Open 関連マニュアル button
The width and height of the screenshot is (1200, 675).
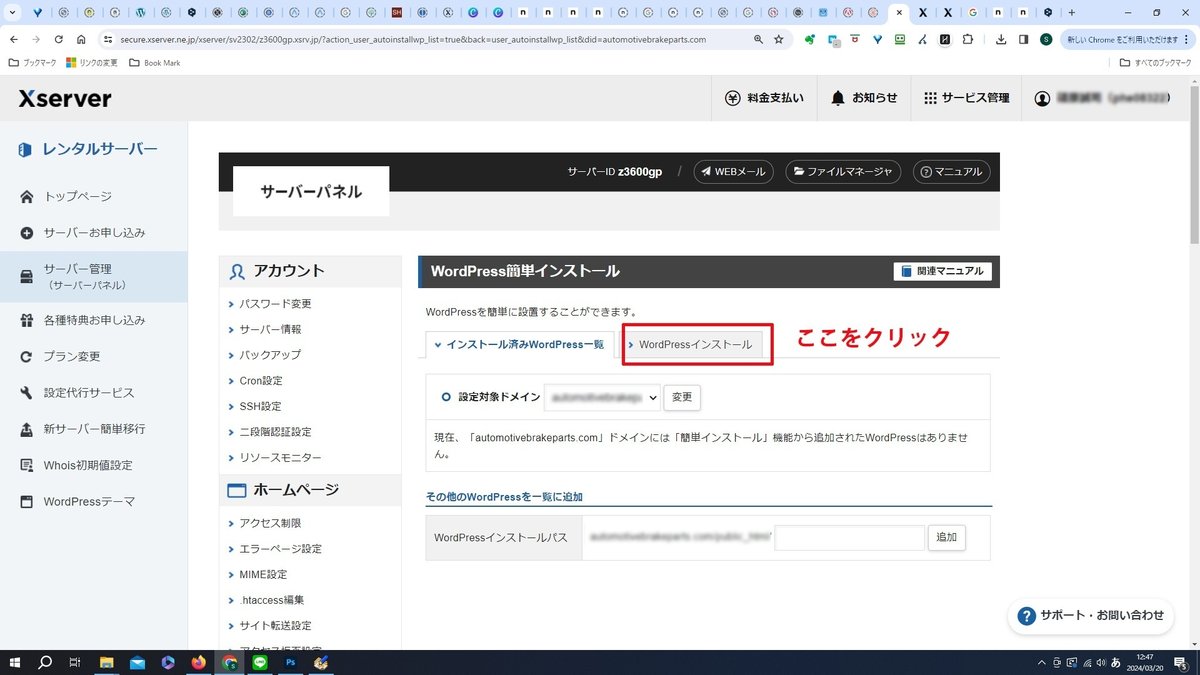(x=942, y=271)
